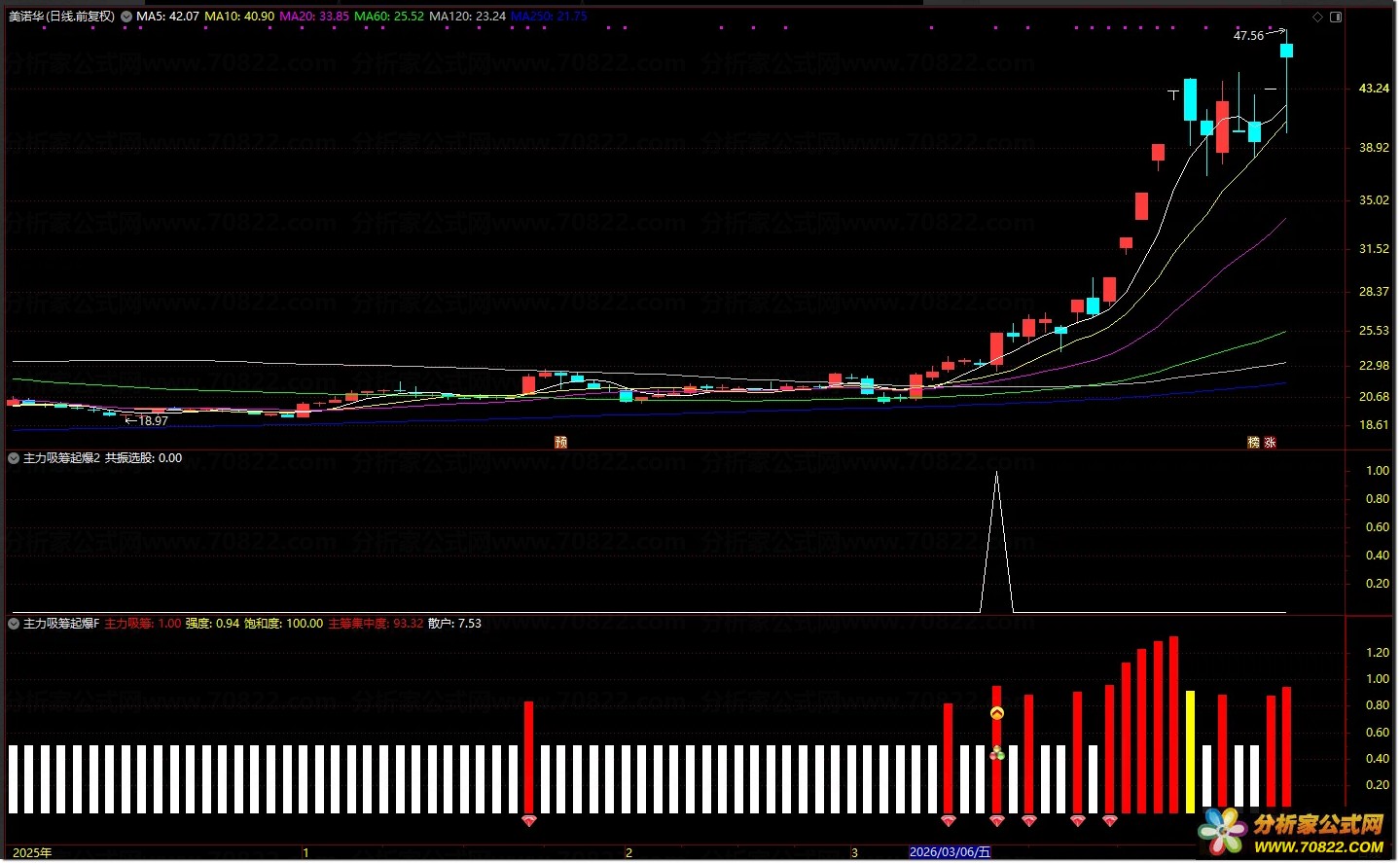The height and width of the screenshot is (863, 1400).
Task: Click the yellow up-arrow signal icon
Action: tap(996, 714)
